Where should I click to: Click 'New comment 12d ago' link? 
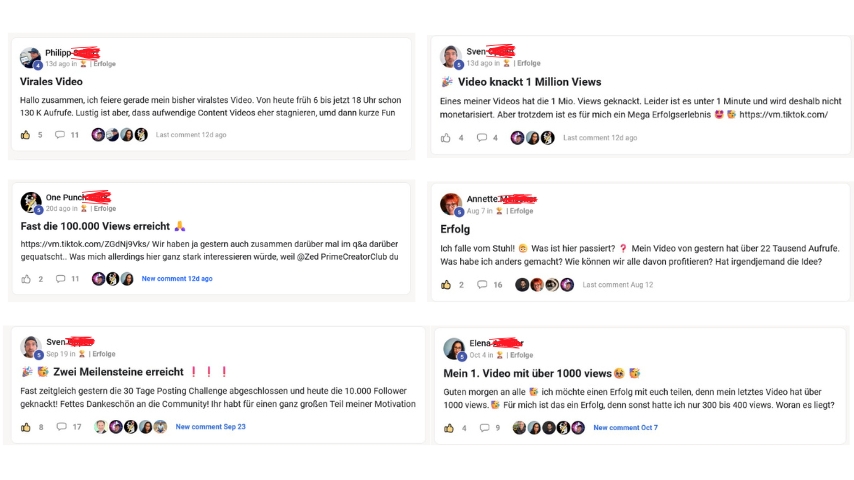177,279
